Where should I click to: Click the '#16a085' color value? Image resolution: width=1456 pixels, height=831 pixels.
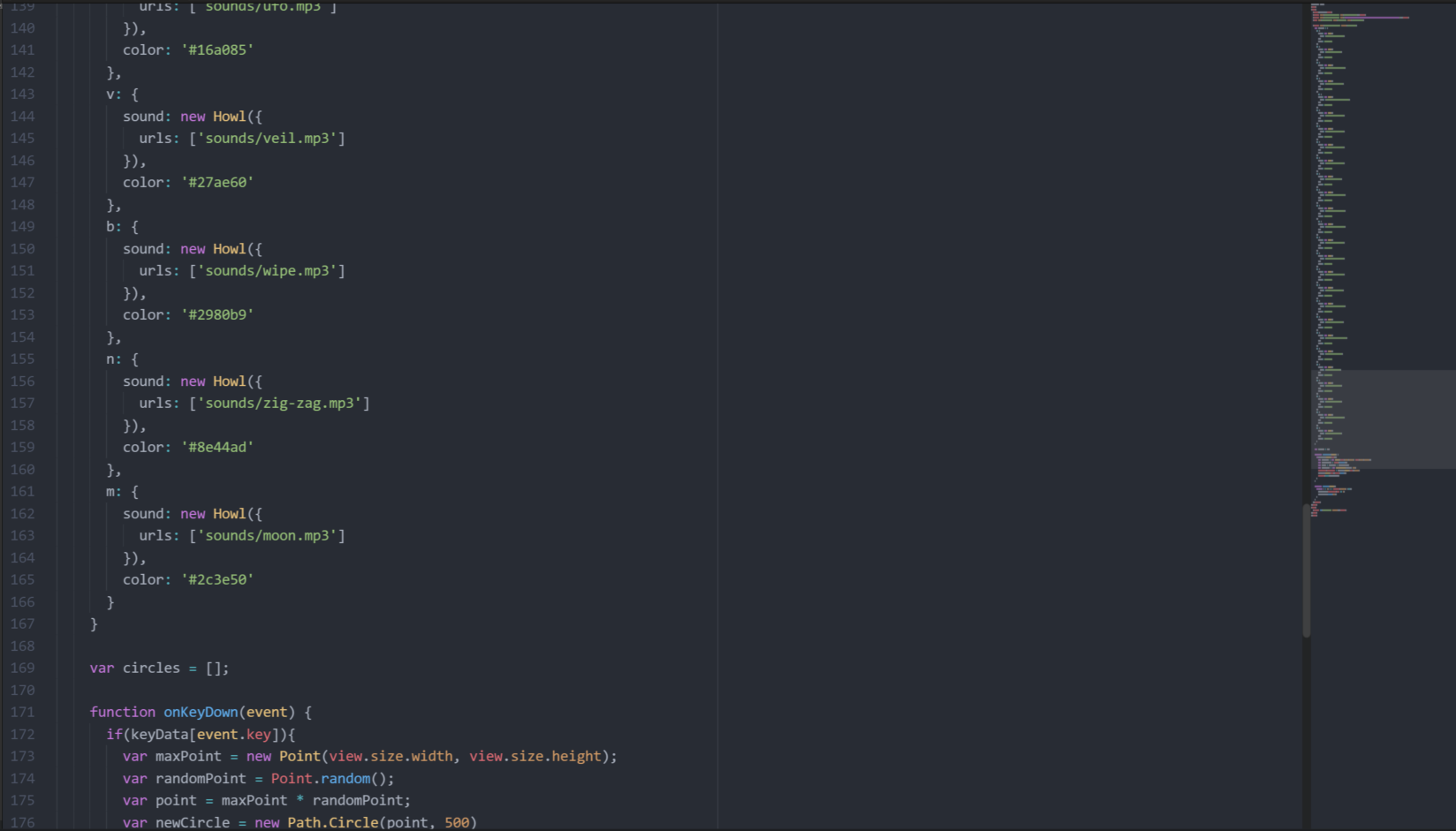click(217, 50)
